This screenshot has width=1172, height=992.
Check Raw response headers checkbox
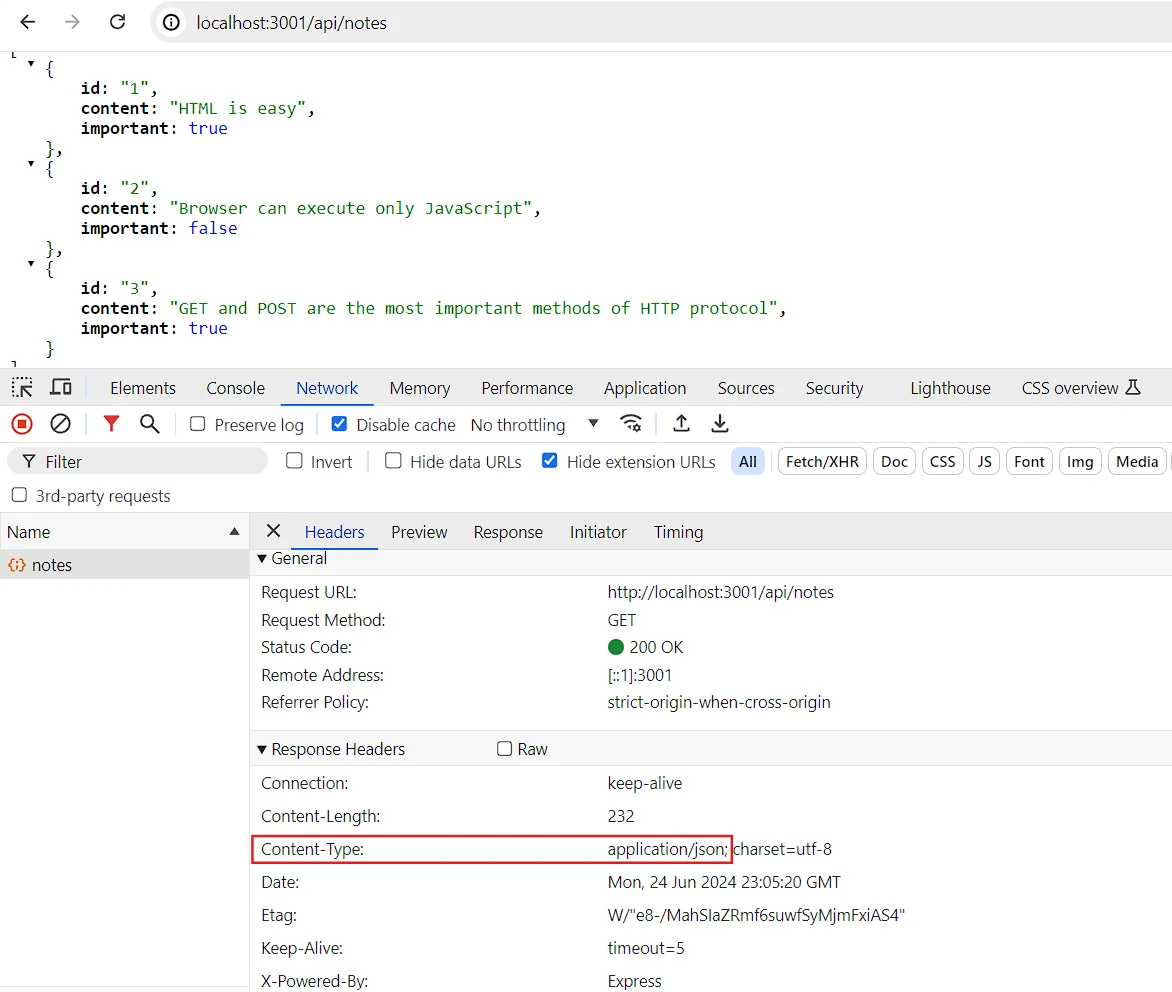point(505,748)
